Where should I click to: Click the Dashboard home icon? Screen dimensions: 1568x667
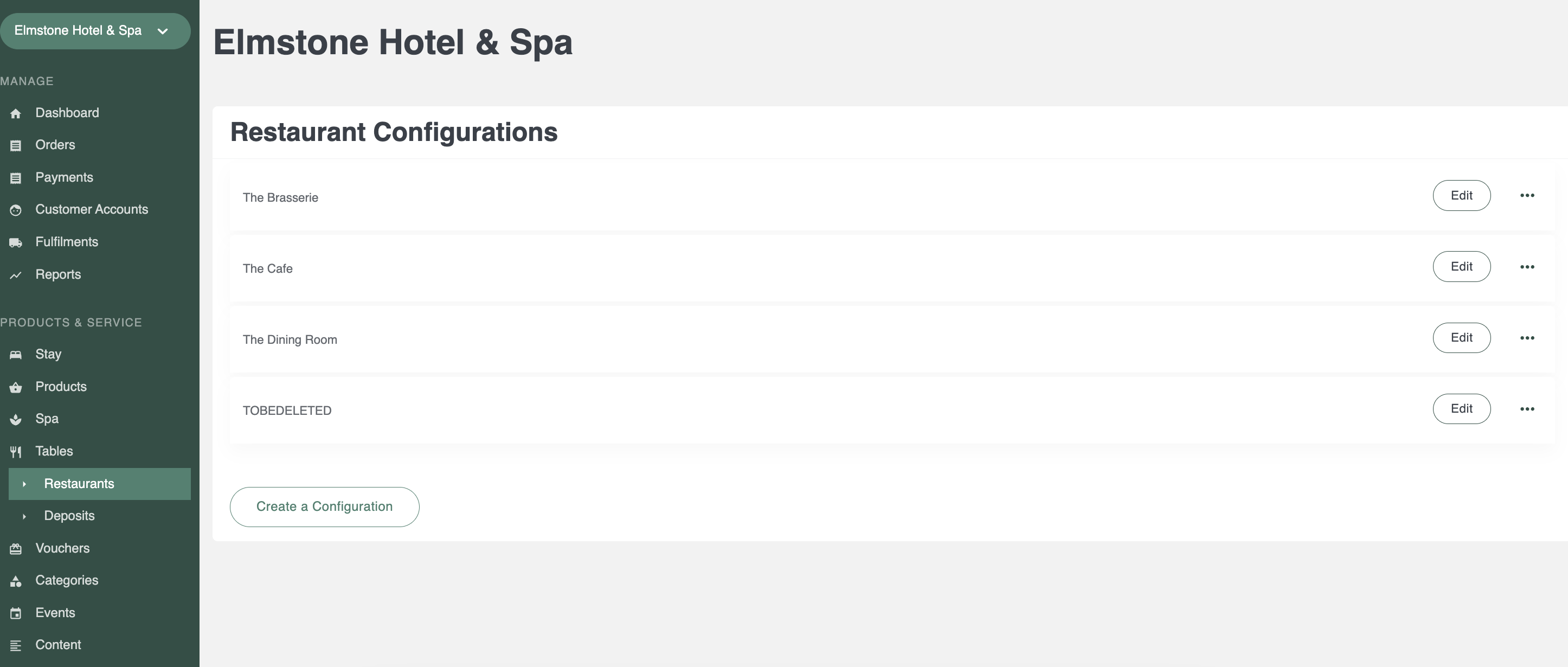[16, 113]
